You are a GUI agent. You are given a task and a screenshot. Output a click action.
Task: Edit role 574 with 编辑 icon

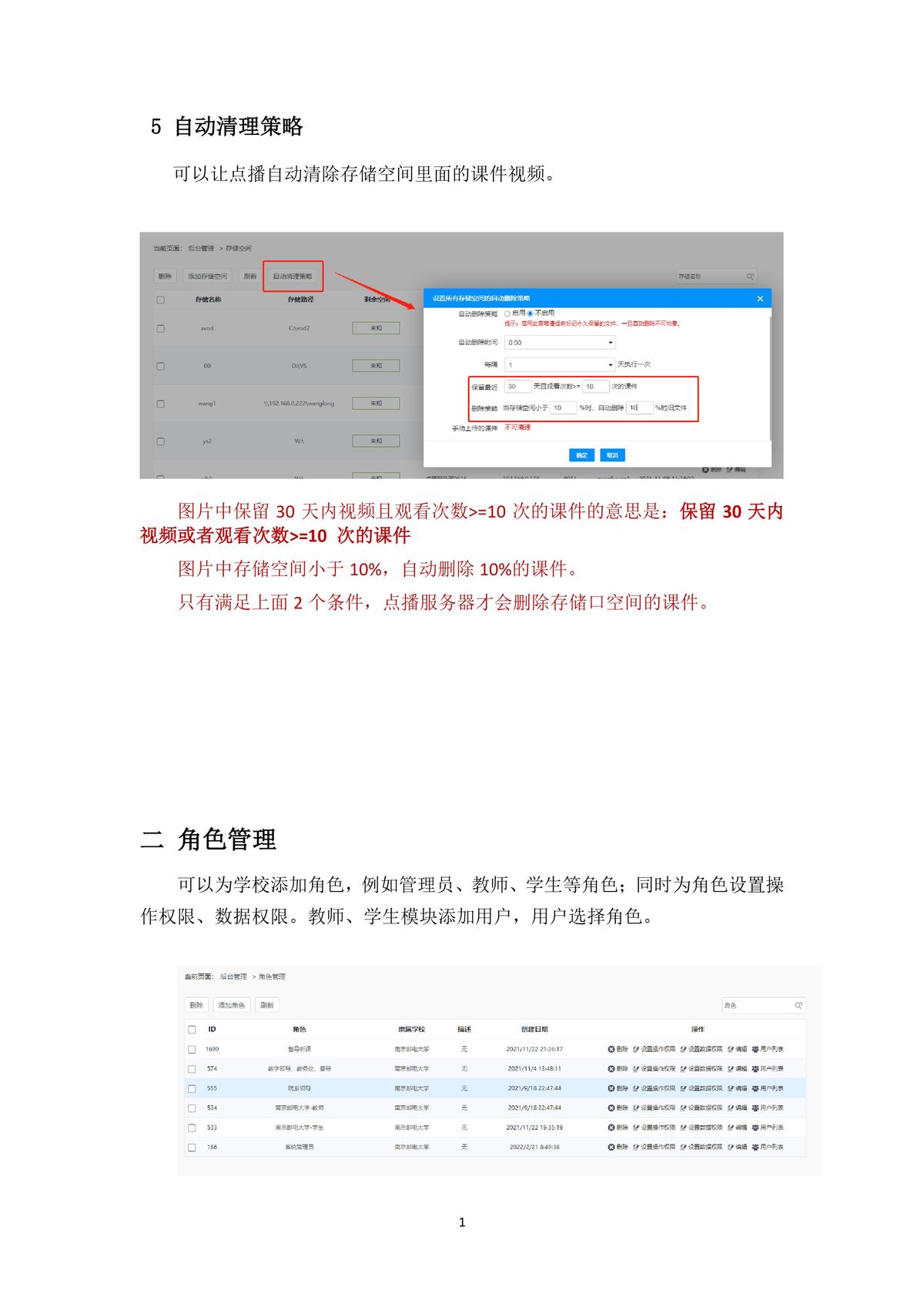pyautogui.click(x=738, y=1069)
